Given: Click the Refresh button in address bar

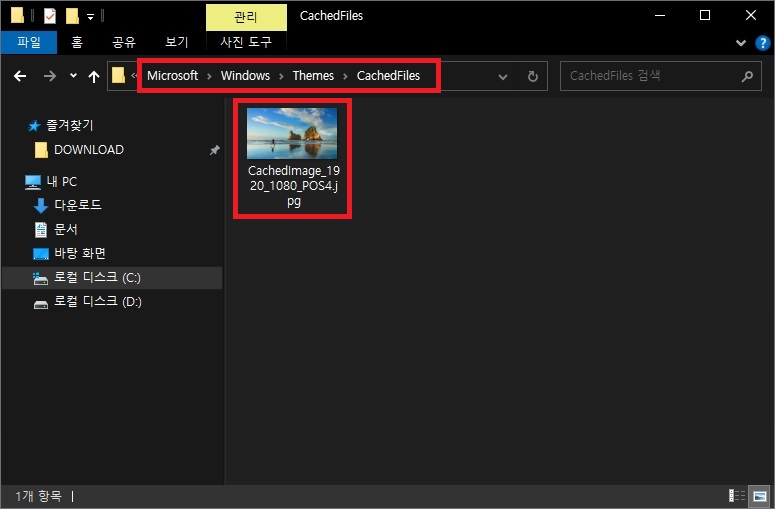Looking at the screenshot, I should pos(533,76).
